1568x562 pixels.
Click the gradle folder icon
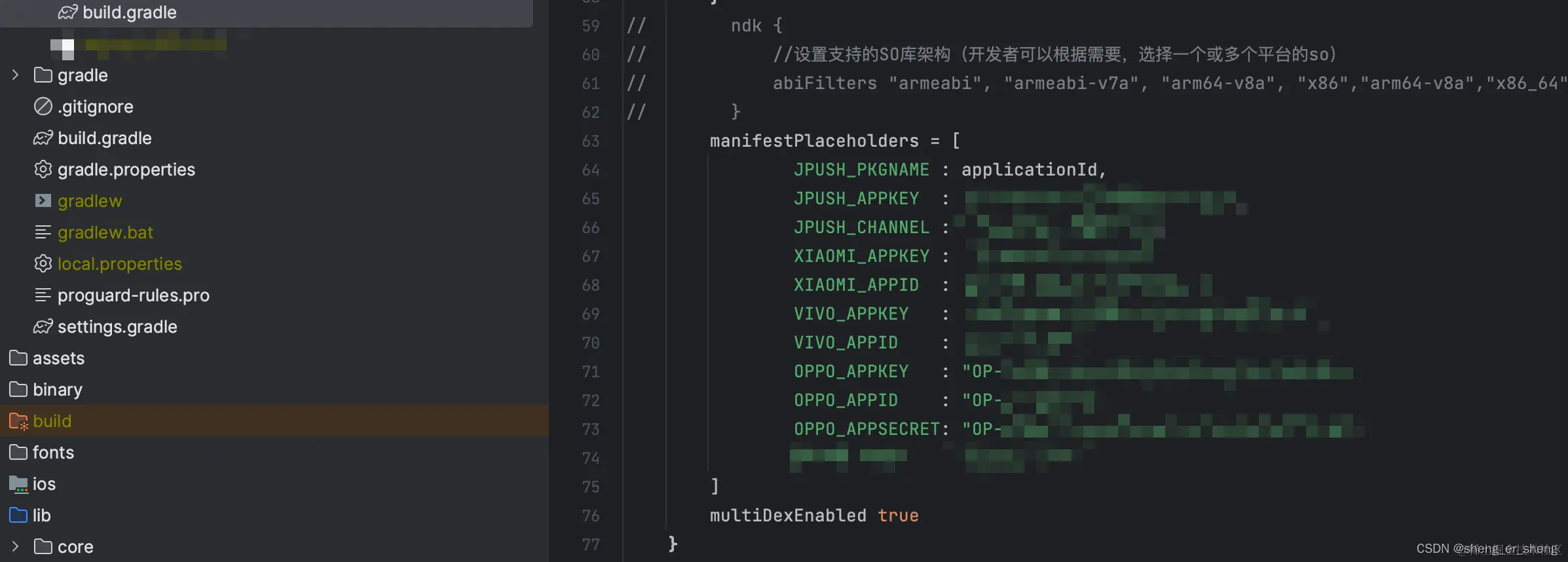tap(43, 75)
